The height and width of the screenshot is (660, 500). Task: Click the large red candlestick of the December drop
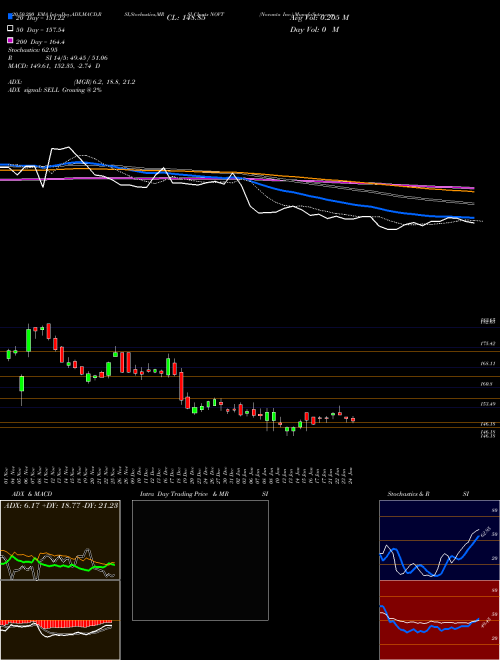181,386
